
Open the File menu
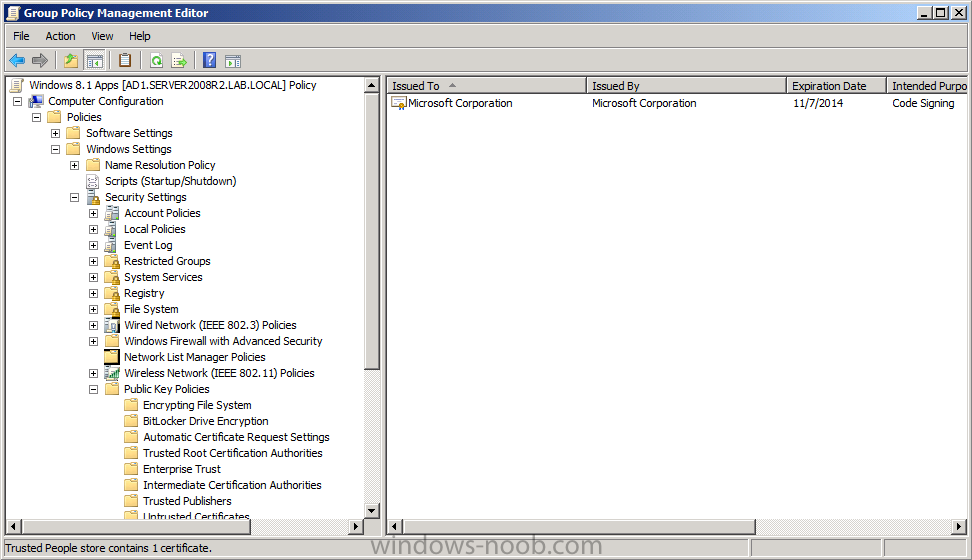coord(22,36)
